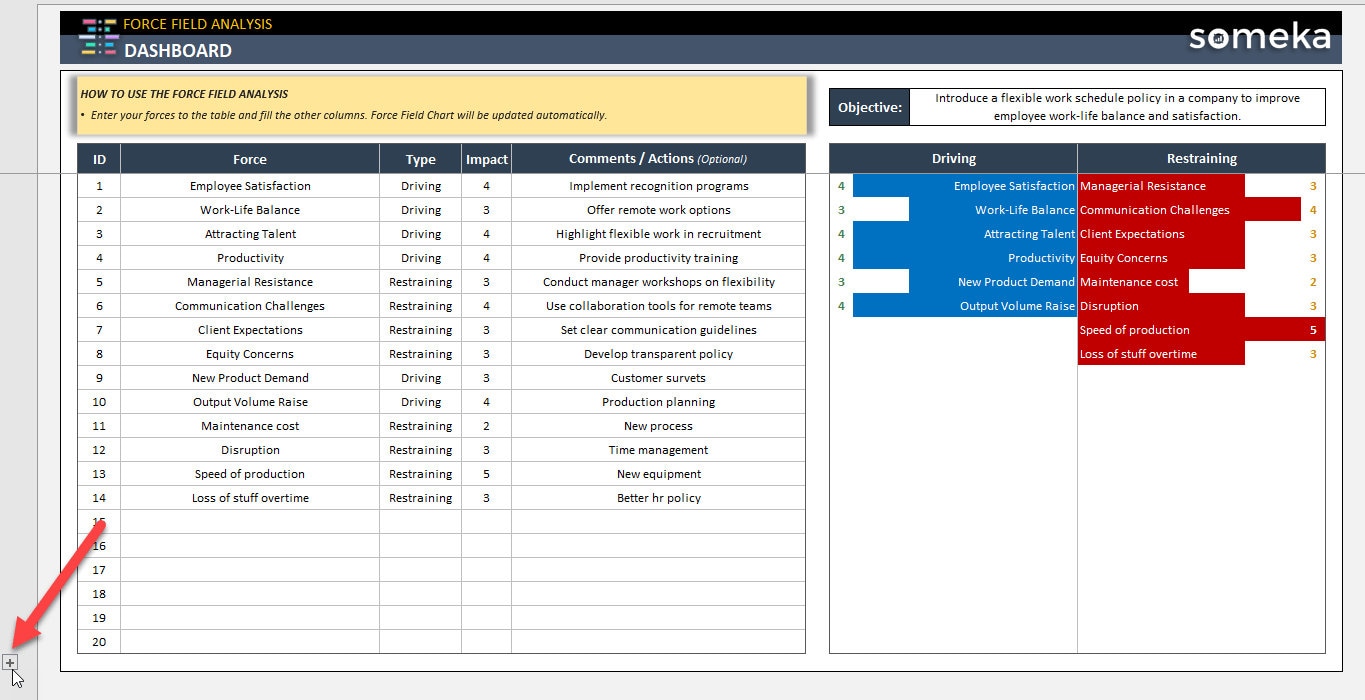Click the Objective label cell
1365x700 pixels.
tap(868, 106)
